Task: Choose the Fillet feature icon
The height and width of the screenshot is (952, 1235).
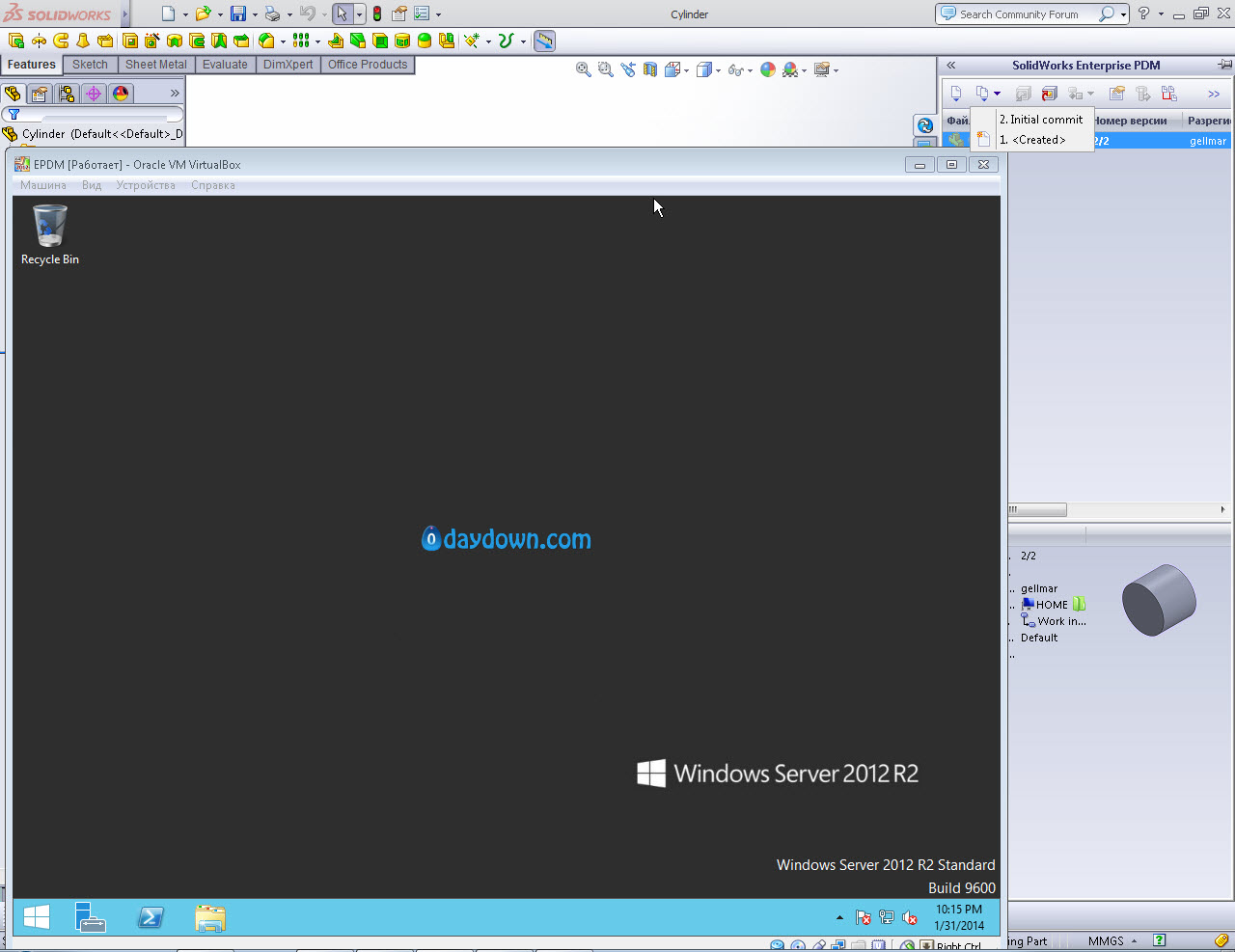Action: 266,41
